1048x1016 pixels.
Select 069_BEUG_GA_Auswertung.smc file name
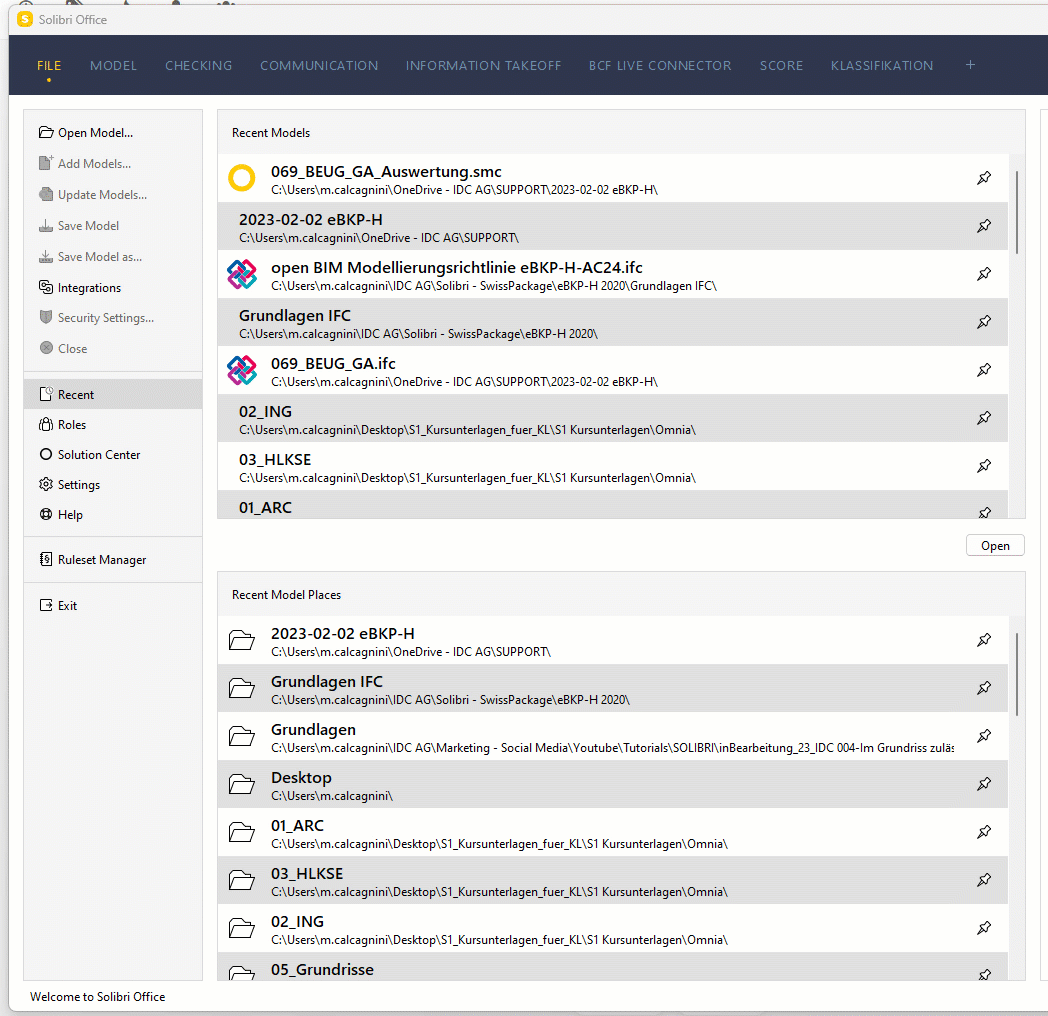(x=386, y=172)
